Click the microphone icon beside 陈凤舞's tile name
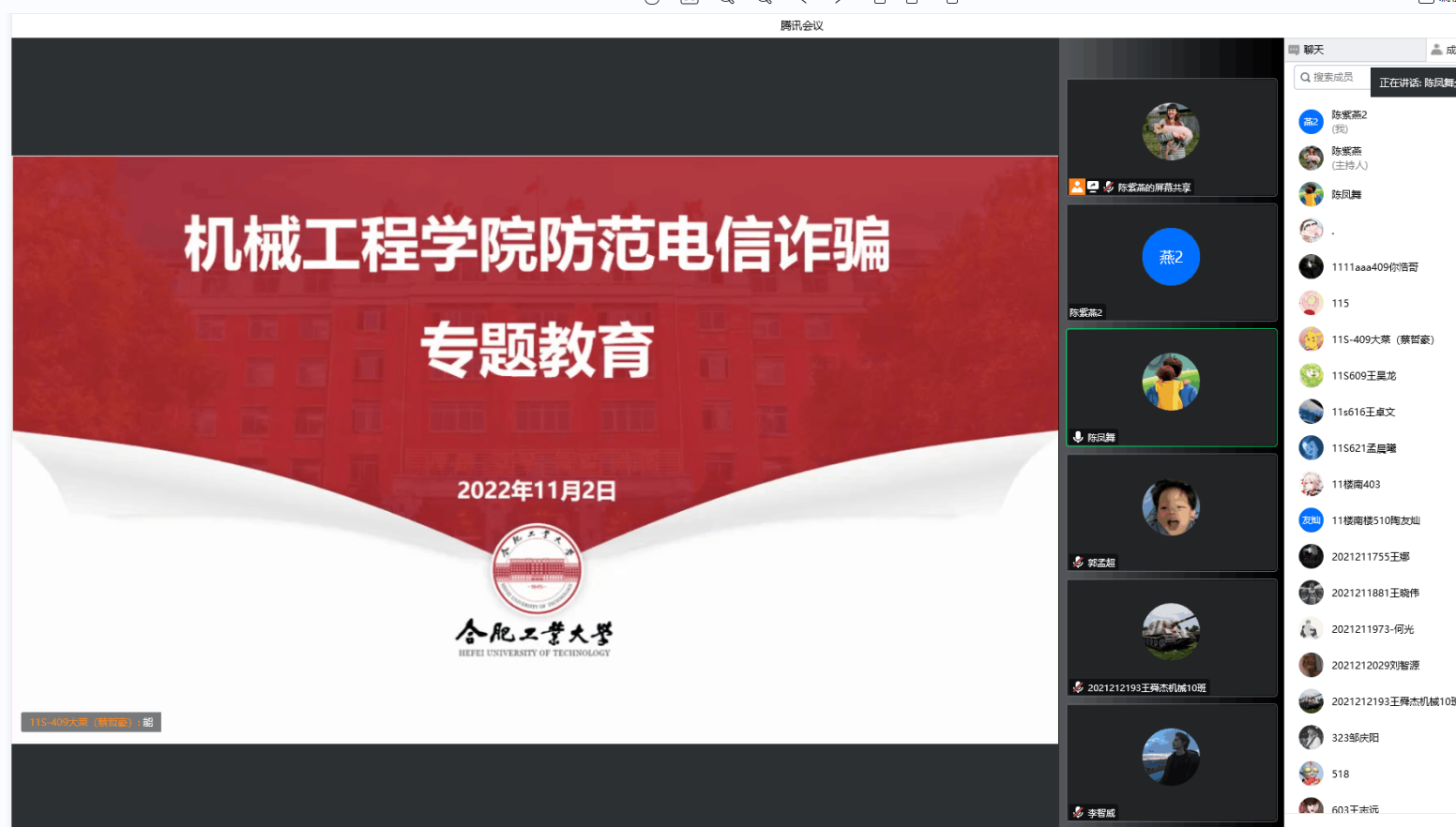The image size is (1456, 827). click(x=1078, y=437)
